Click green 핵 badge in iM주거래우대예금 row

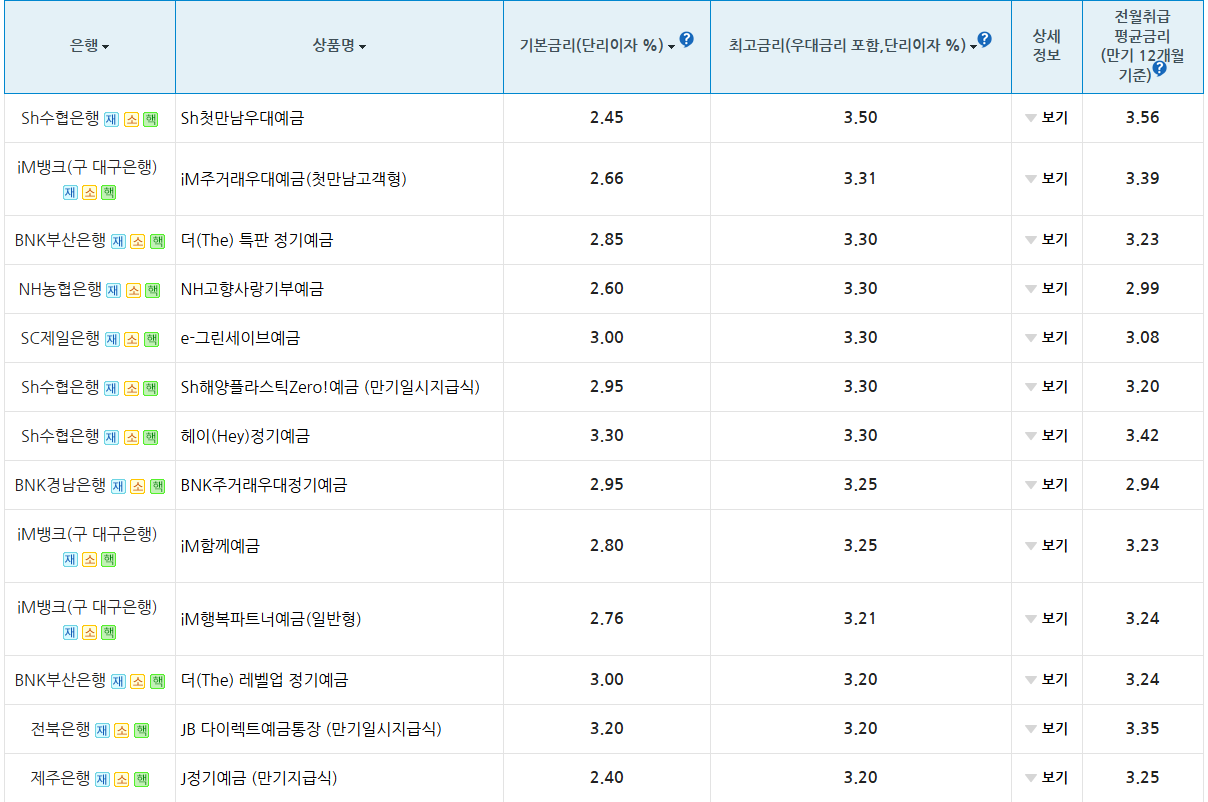pos(108,192)
